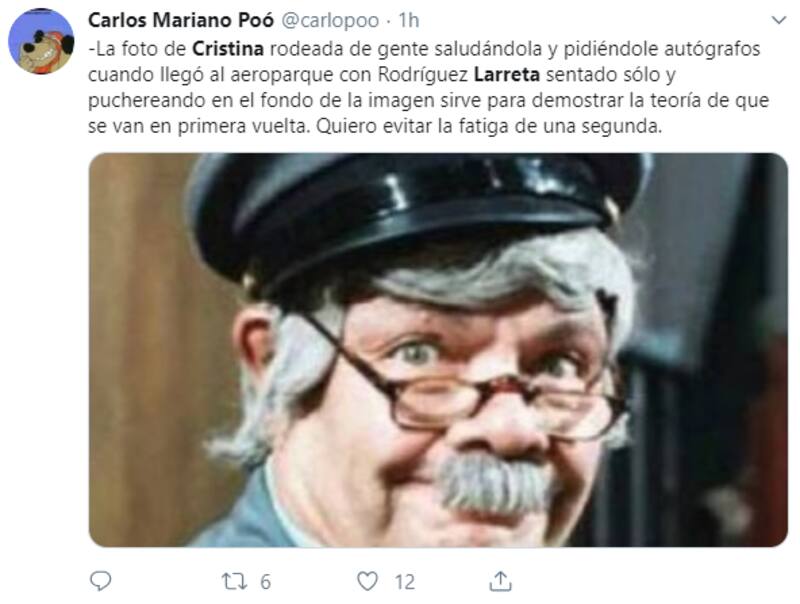View the retweet count of 6
Image resolution: width=800 pixels, height=604 pixels.
[265, 582]
